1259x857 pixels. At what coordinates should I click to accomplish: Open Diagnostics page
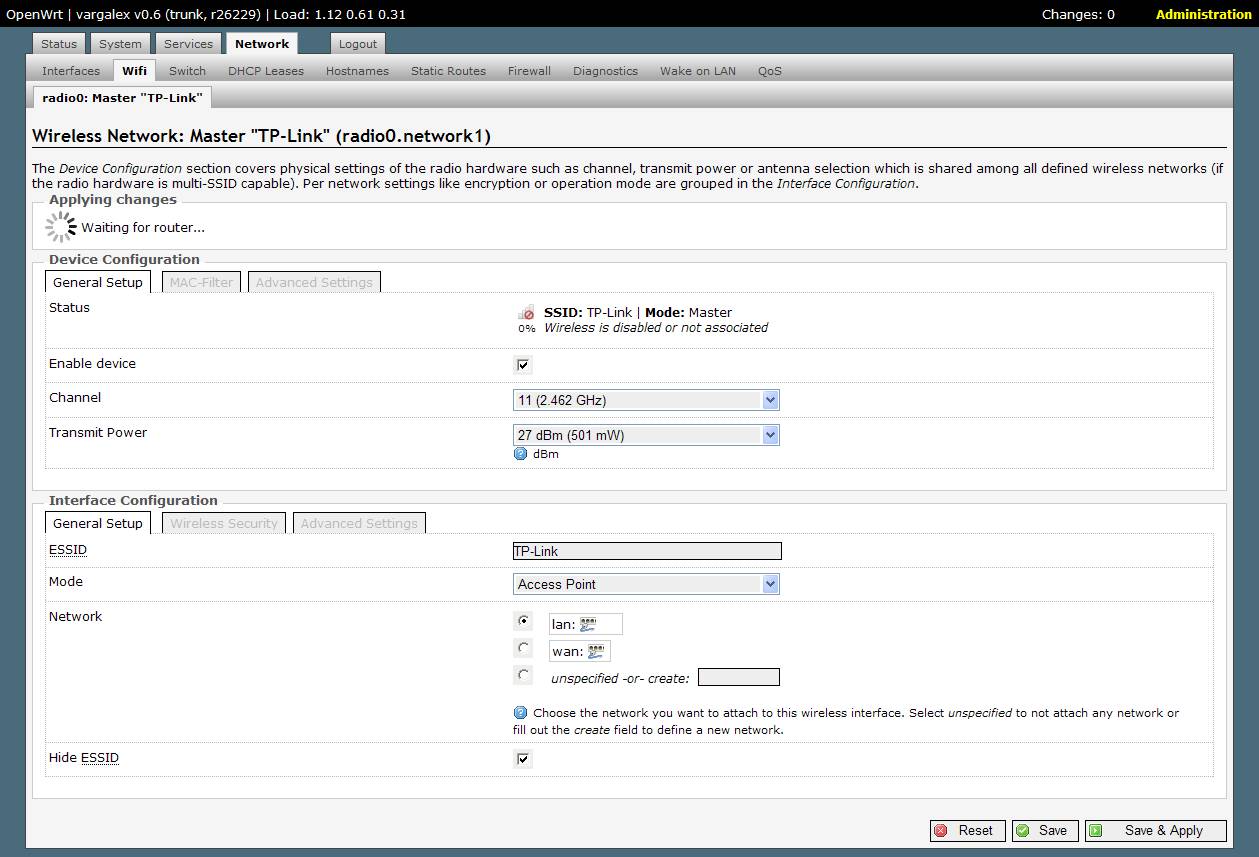tap(605, 71)
